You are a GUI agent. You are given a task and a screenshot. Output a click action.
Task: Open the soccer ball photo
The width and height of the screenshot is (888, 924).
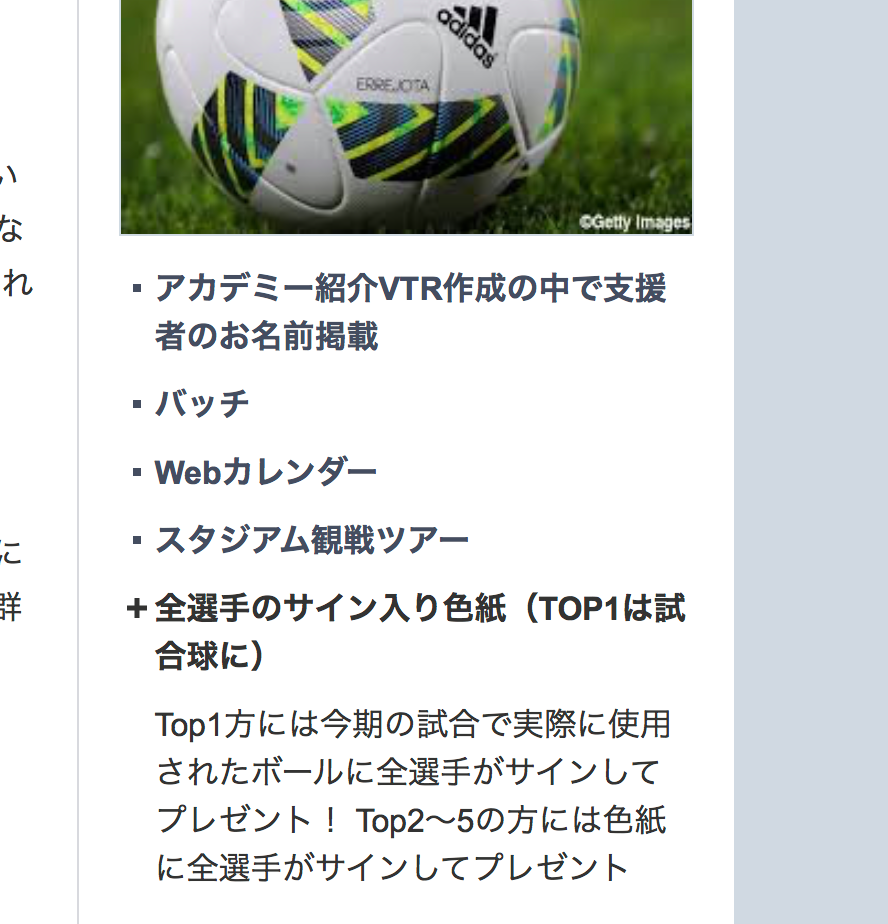(406, 117)
